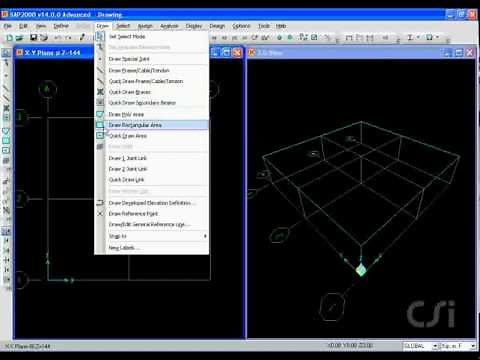Choose Quick Draw Link
This screenshot has height=360, width=480.
click(x=152, y=180)
